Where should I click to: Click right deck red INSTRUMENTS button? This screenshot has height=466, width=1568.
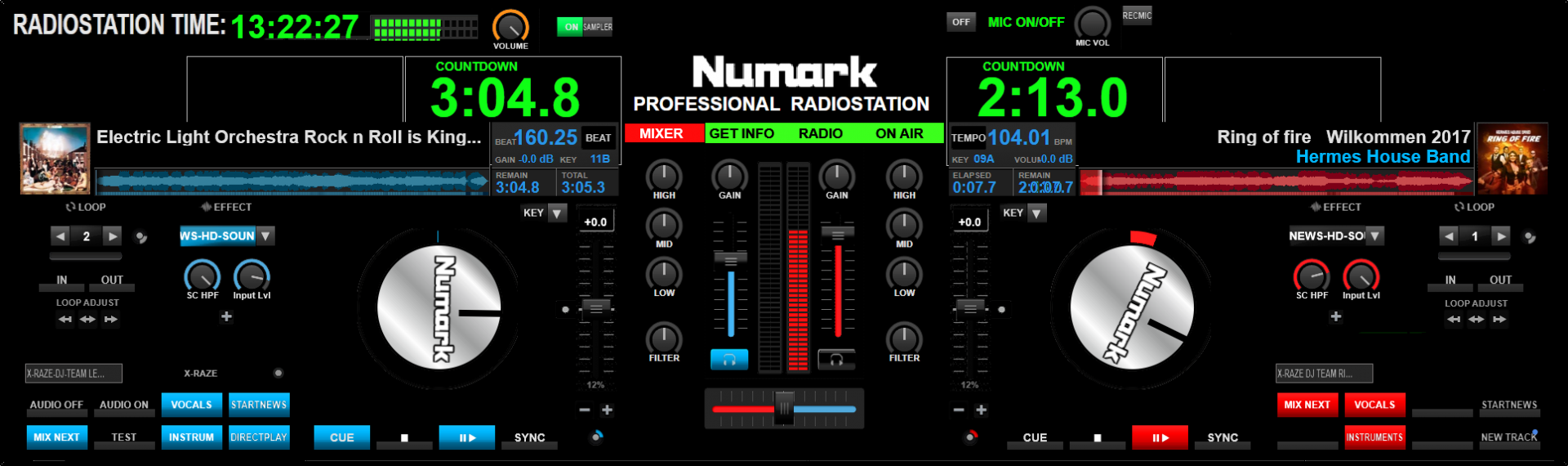(1374, 437)
